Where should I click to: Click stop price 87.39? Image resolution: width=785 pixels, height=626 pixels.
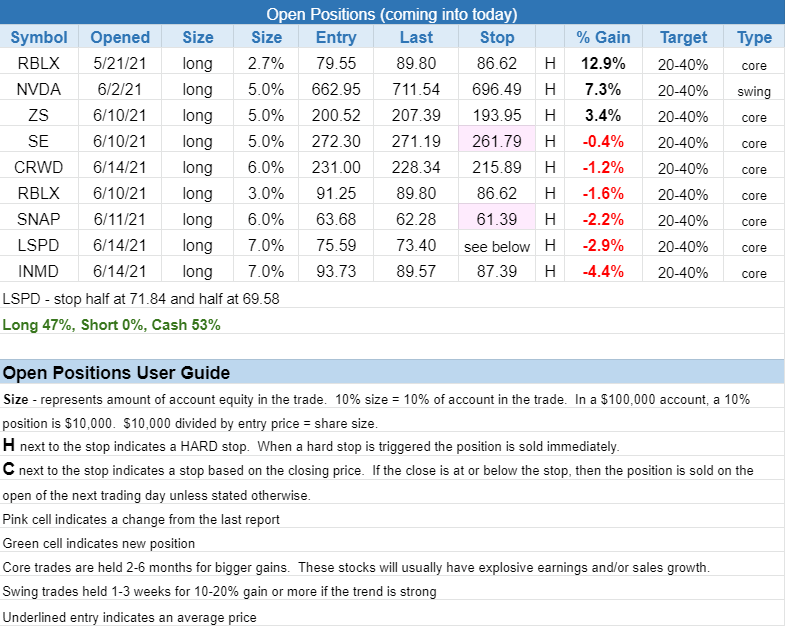tap(497, 271)
